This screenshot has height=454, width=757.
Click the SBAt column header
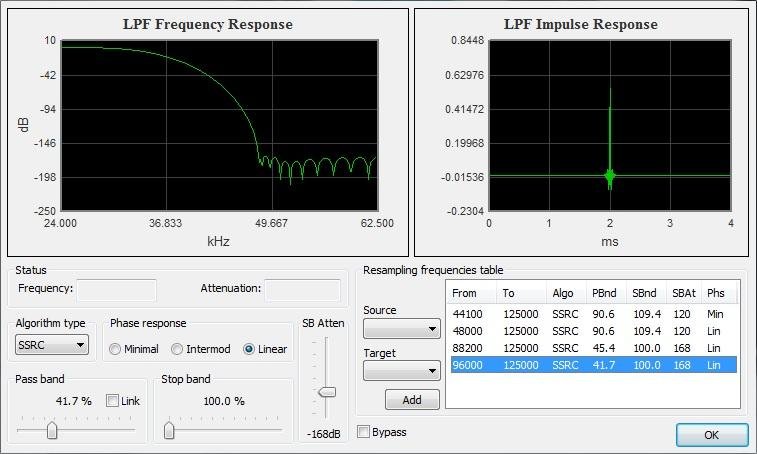coord(684,293)
